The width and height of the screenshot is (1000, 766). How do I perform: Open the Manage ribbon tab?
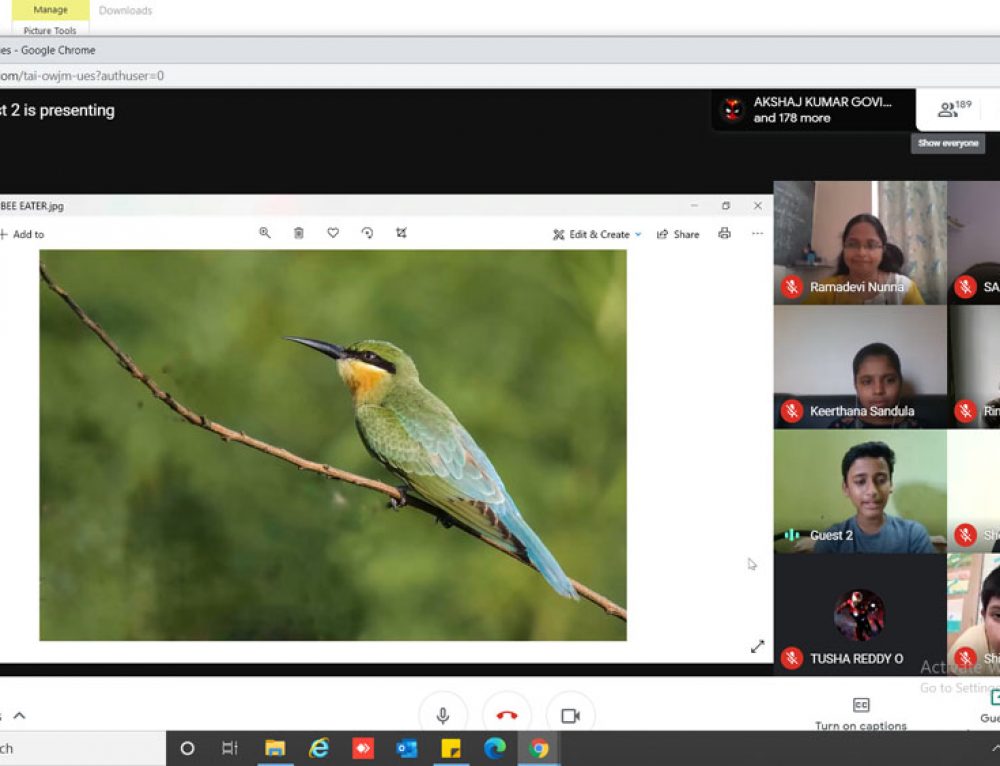coord(50,10)
